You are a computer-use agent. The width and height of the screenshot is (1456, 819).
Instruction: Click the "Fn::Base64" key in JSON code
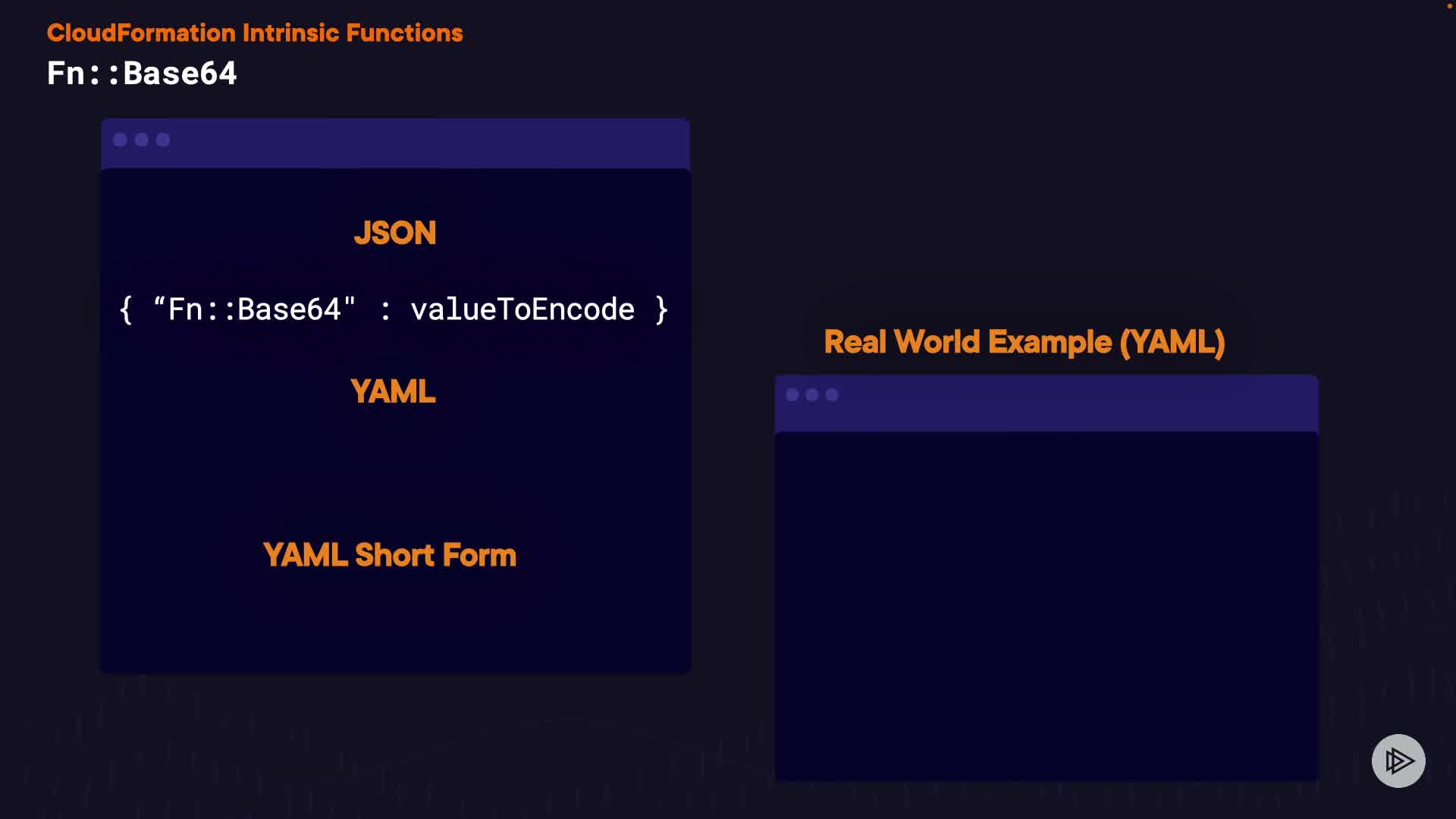coord(254,309)
